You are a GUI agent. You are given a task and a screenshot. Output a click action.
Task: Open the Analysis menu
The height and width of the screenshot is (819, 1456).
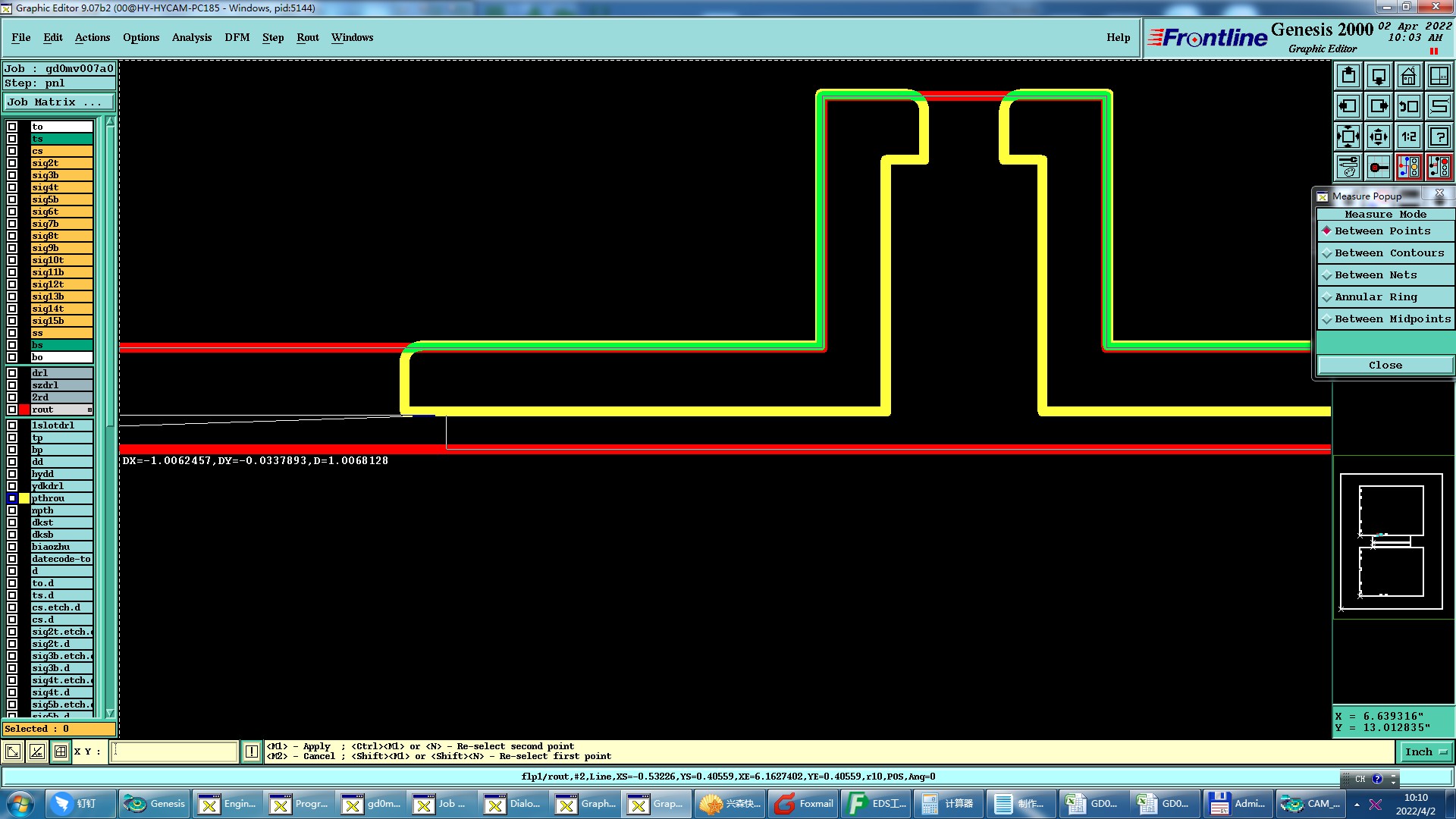(x=191, y=37)
